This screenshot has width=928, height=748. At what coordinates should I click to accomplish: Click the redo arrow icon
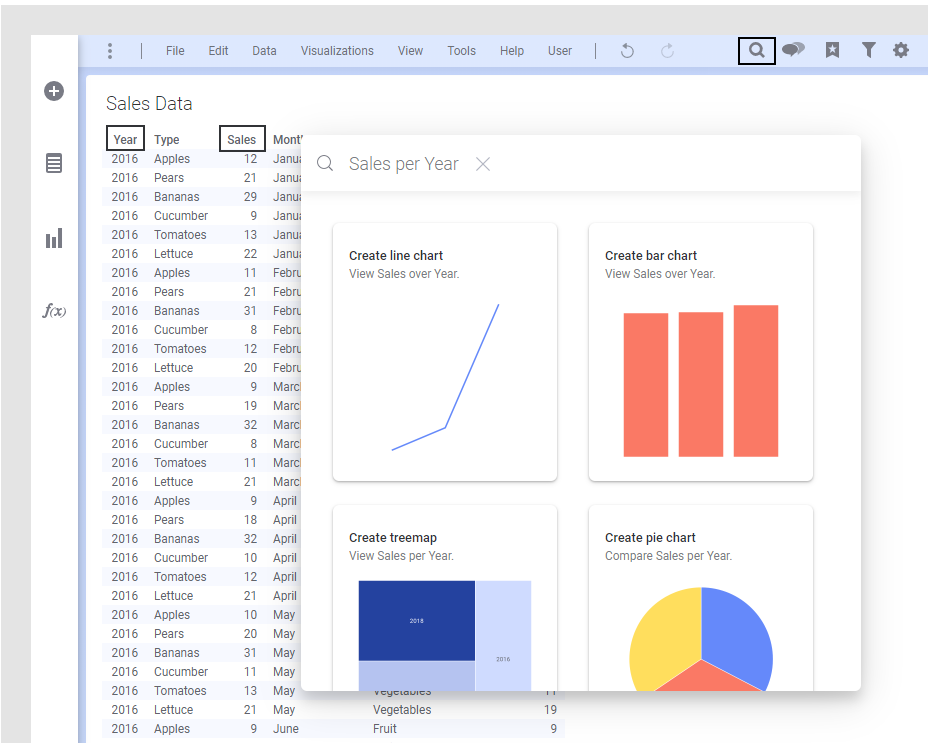[x=667, y=51]
